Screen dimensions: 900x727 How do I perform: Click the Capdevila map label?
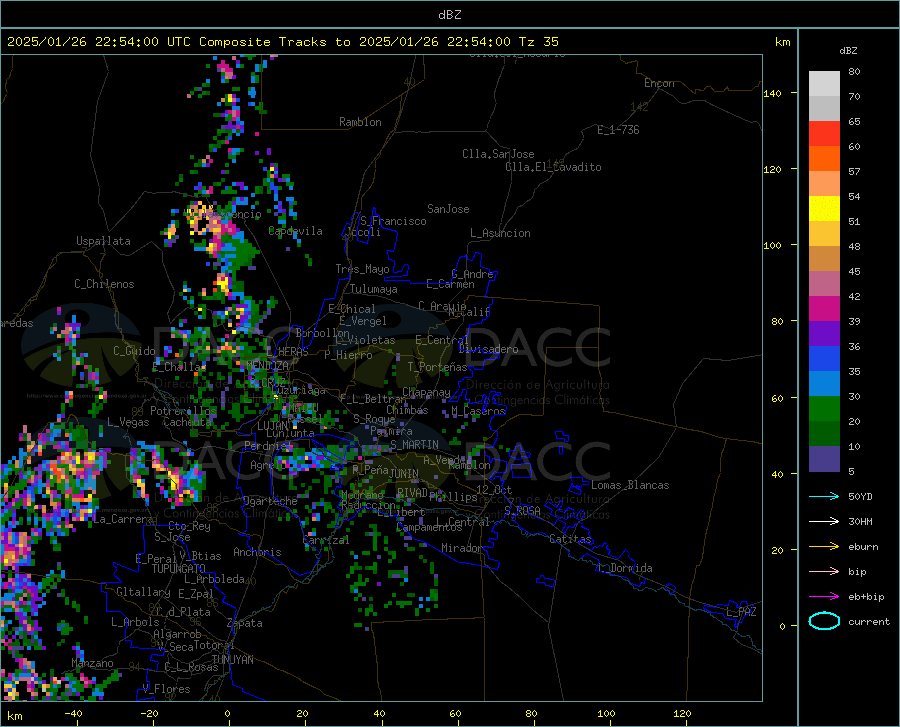click(296, 231)
